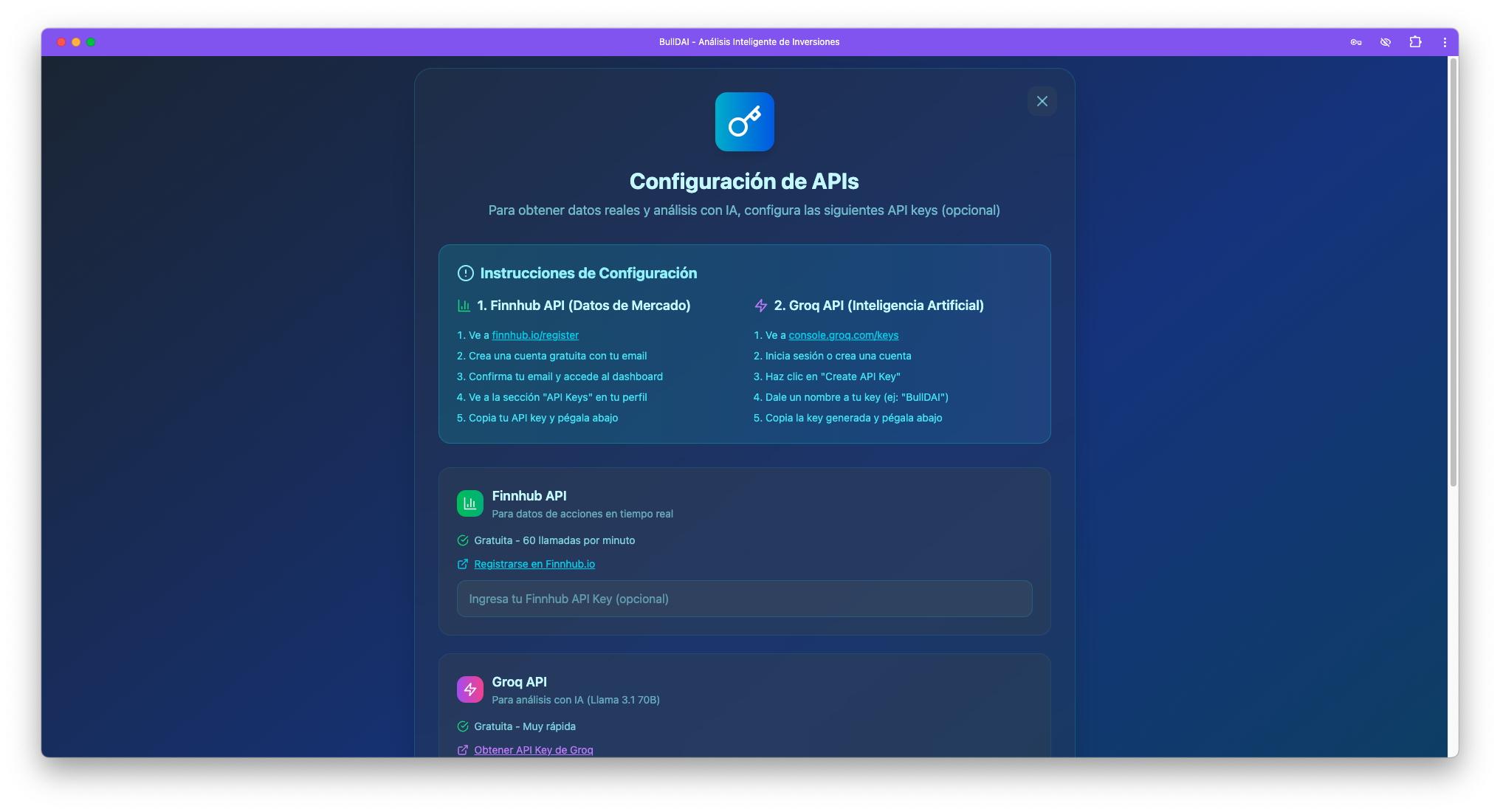The width and height of the screenshot is (1500, 812).
Task: Open the extensions puzzle icon
Action: [x=1414, y=42]
